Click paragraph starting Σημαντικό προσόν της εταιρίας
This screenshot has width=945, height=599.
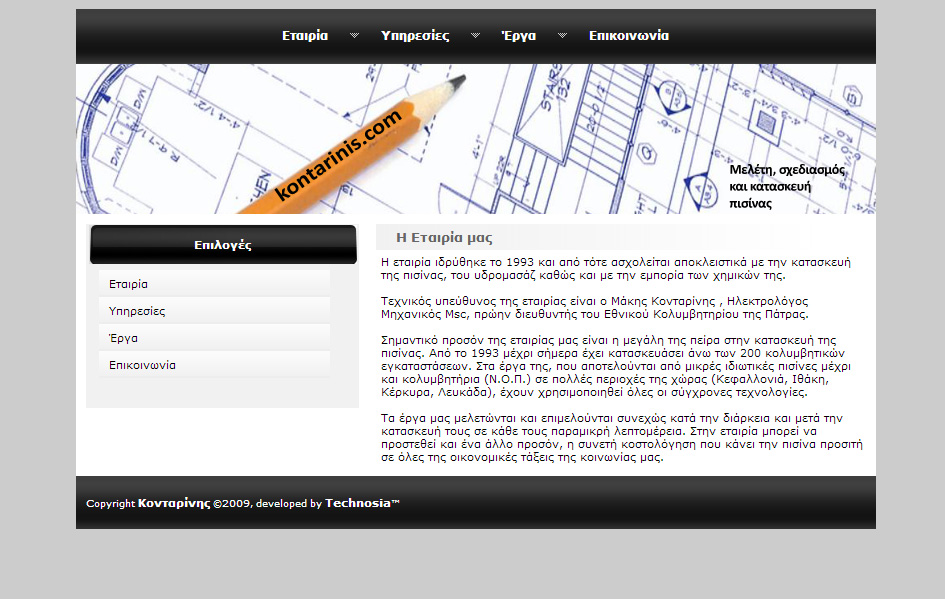point(616,366)
